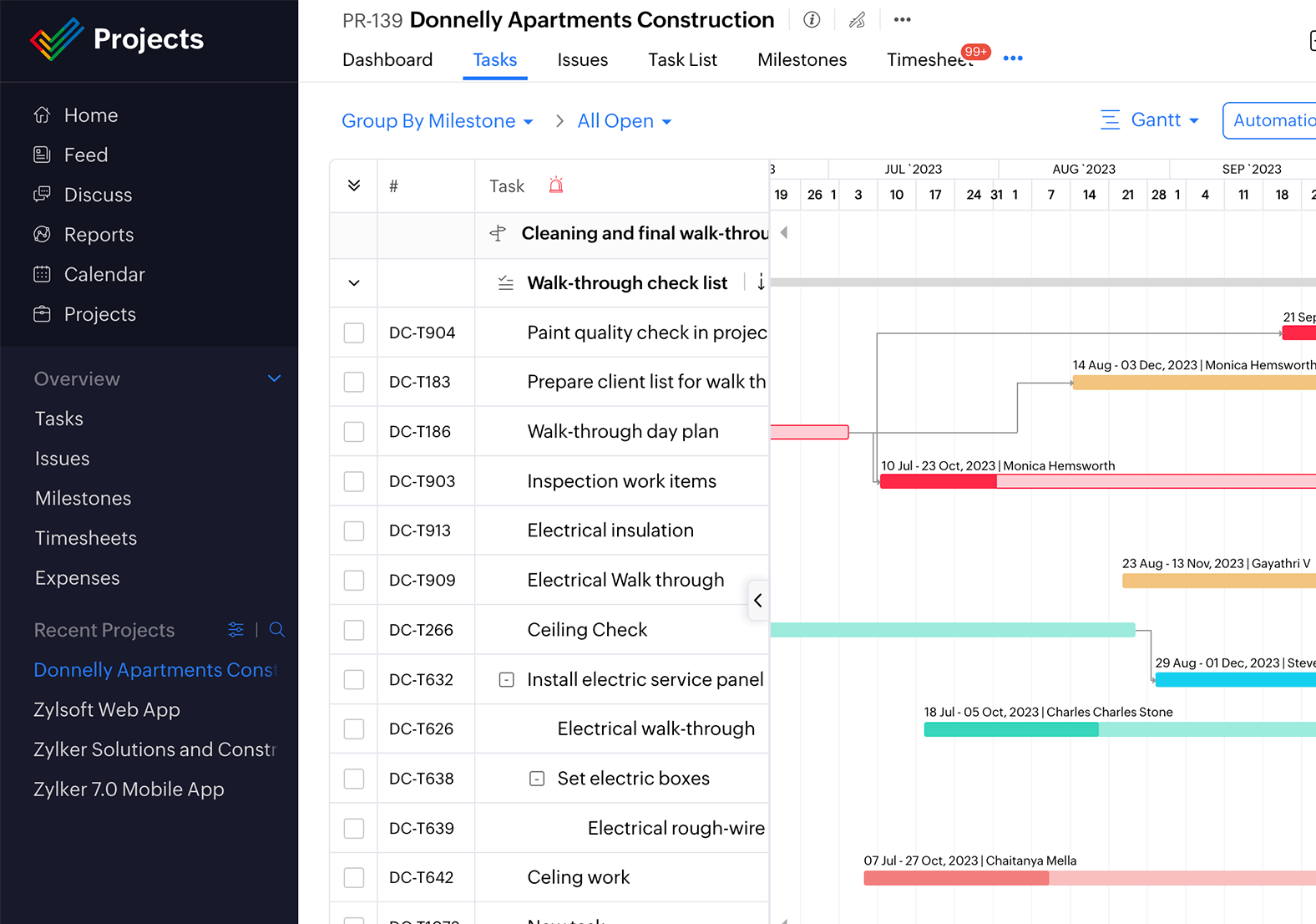The height and width of the screenshot is (924, 1316).
Task: Select the DC-T266 Ceiling Check checkbox
Action: [x=354, y=630]
